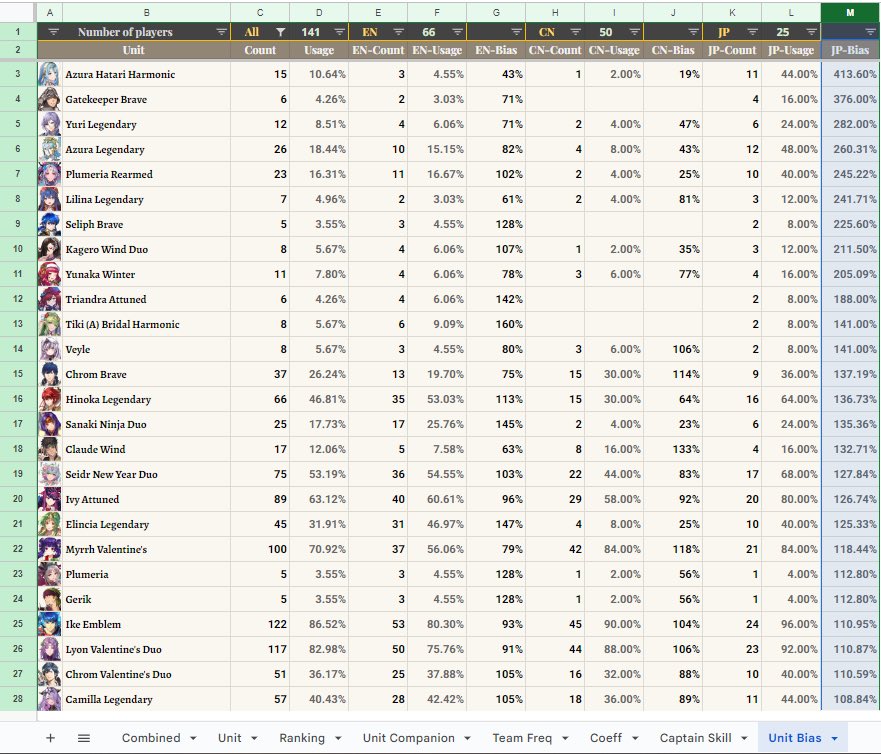Open filter icon beside CN header
881x754 pixels.
click(x=575, y=32)
